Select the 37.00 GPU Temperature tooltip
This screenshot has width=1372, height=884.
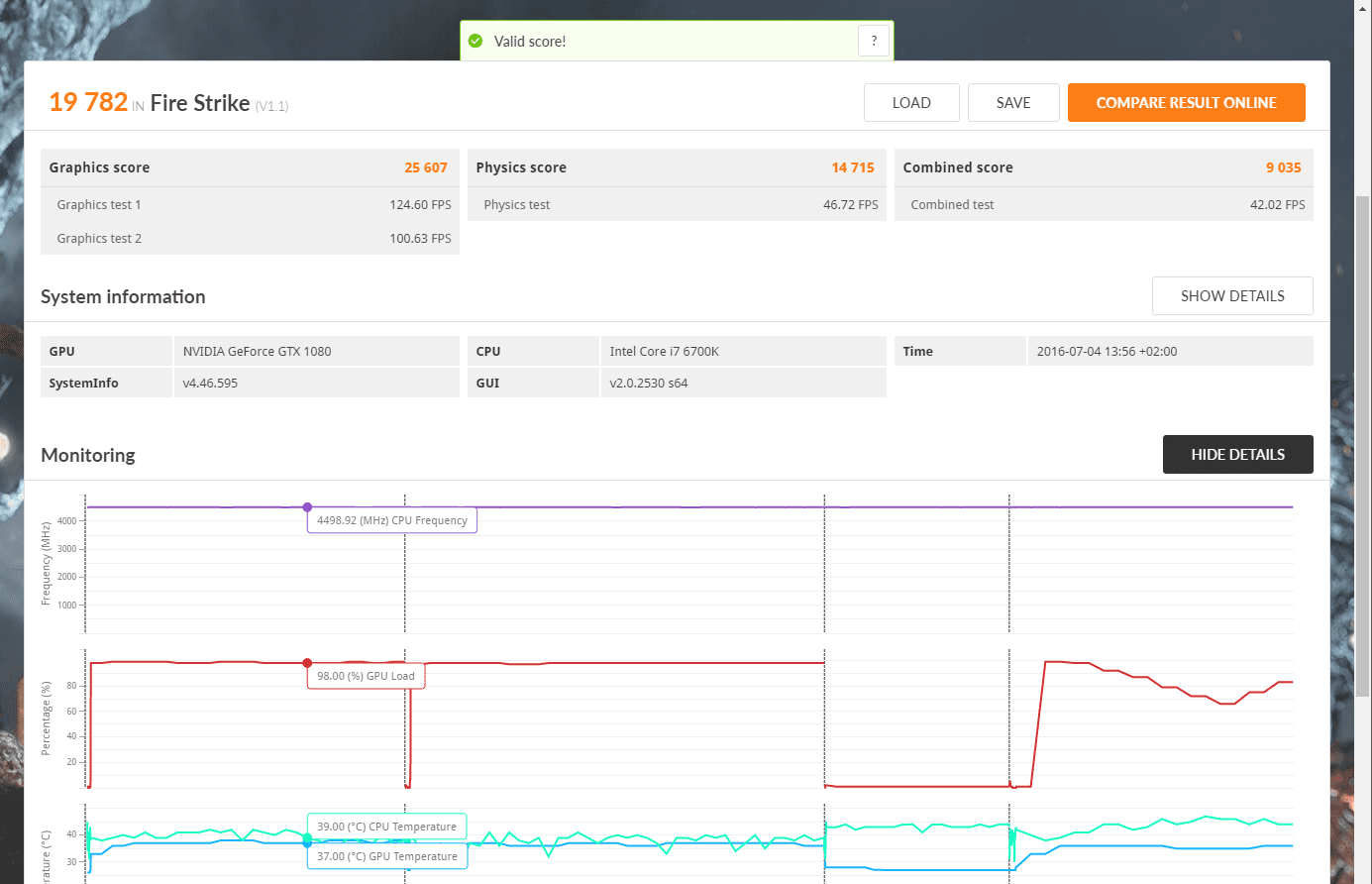point(386,856)
